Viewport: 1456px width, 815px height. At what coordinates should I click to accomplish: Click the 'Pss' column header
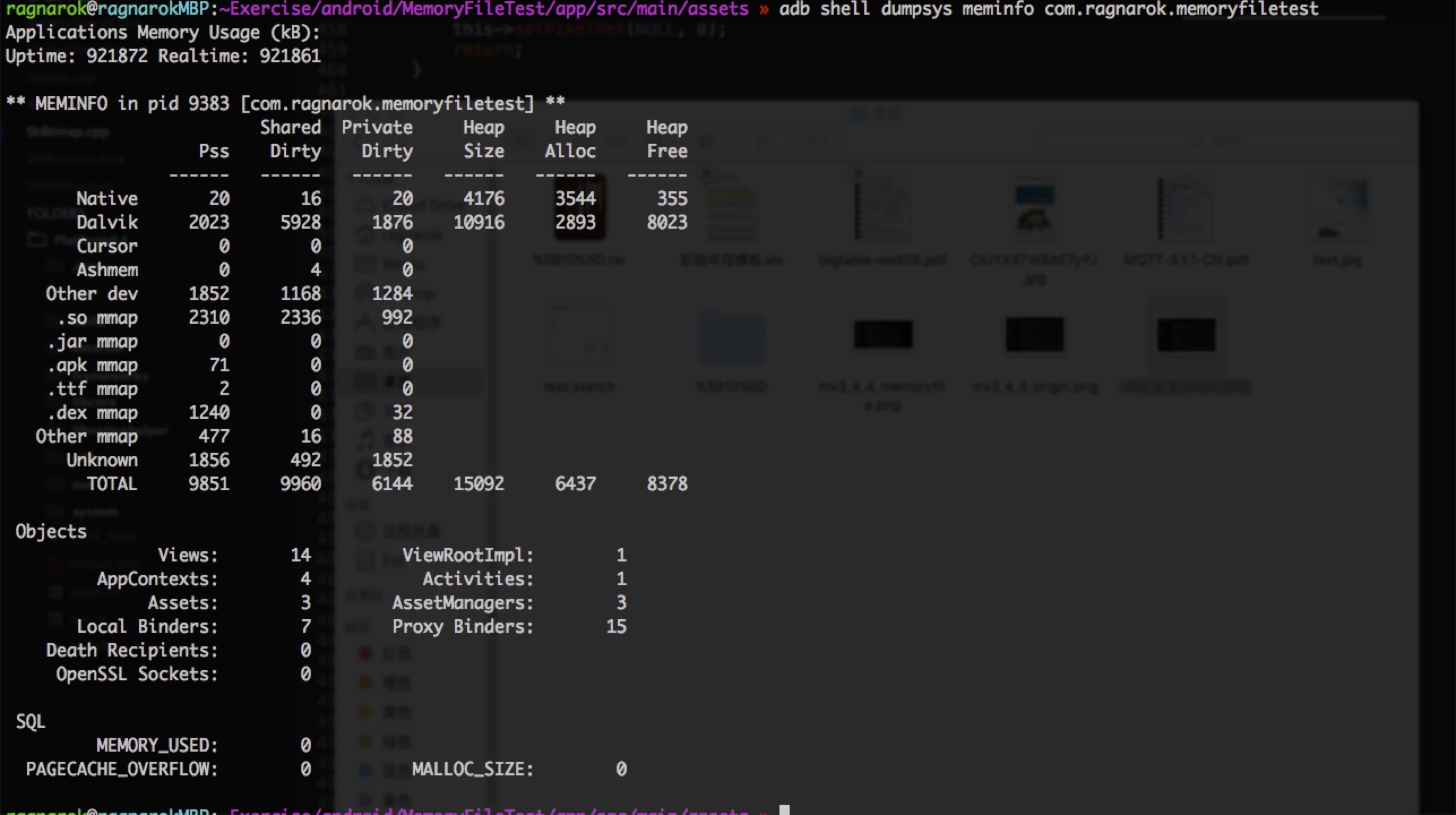click(x=214, y=151)
